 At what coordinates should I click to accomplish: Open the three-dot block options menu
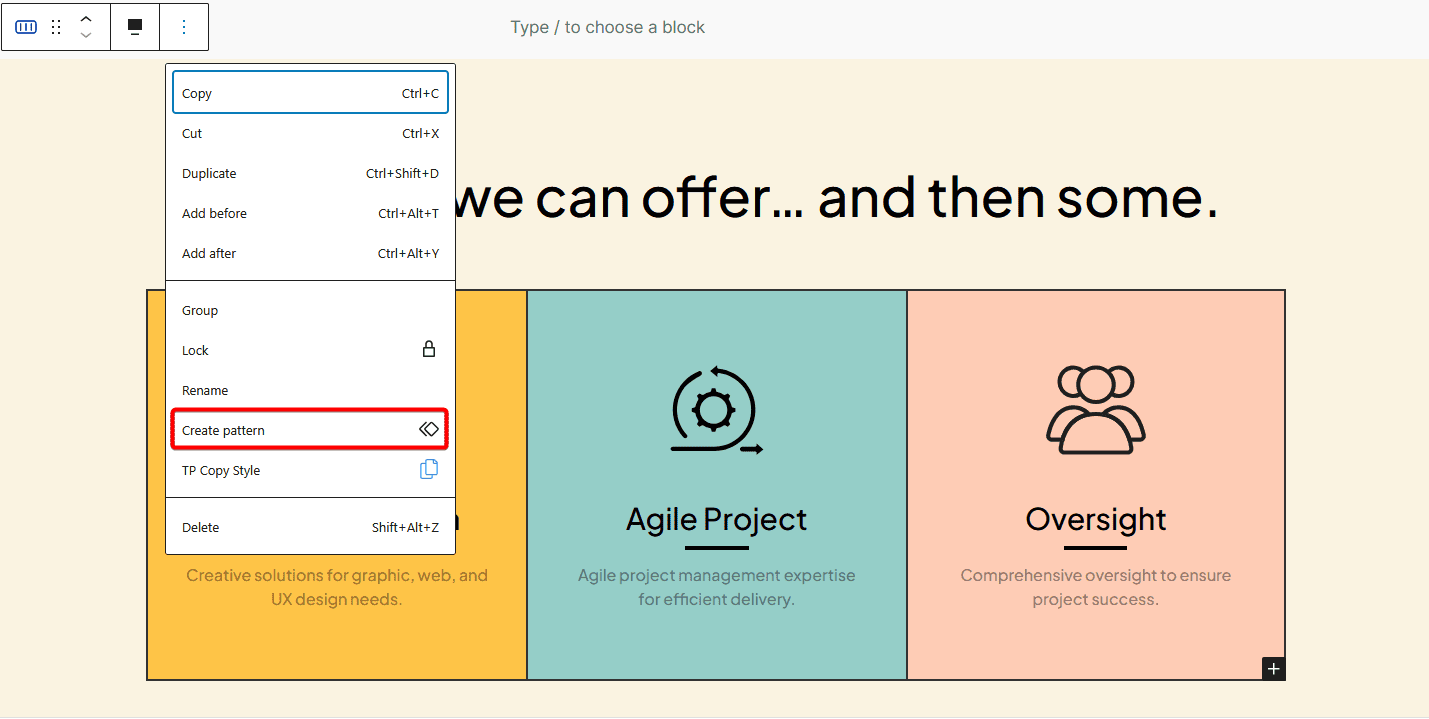click(x=184, y=27)
